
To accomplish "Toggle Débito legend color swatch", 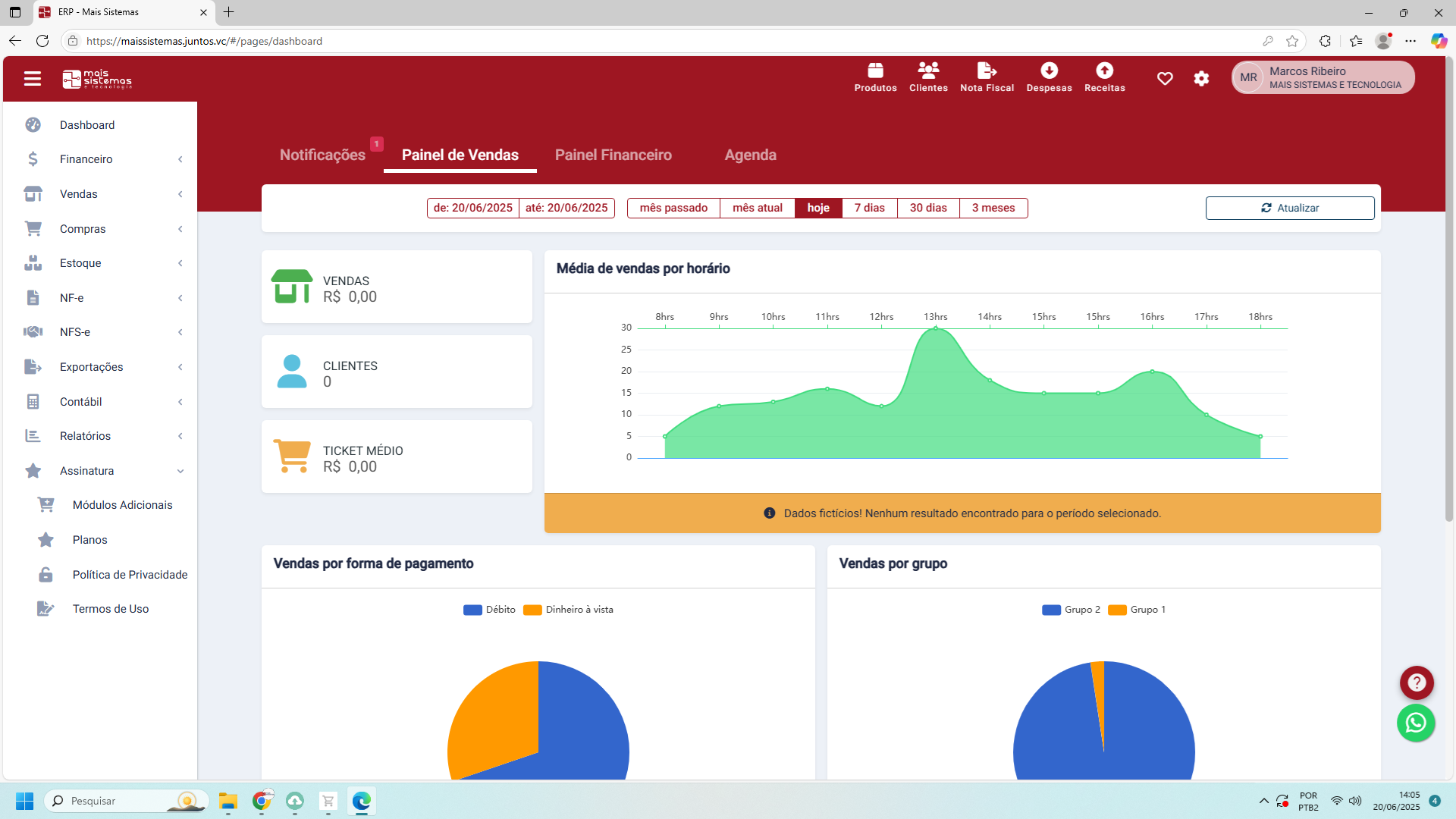I will point(472,610).
